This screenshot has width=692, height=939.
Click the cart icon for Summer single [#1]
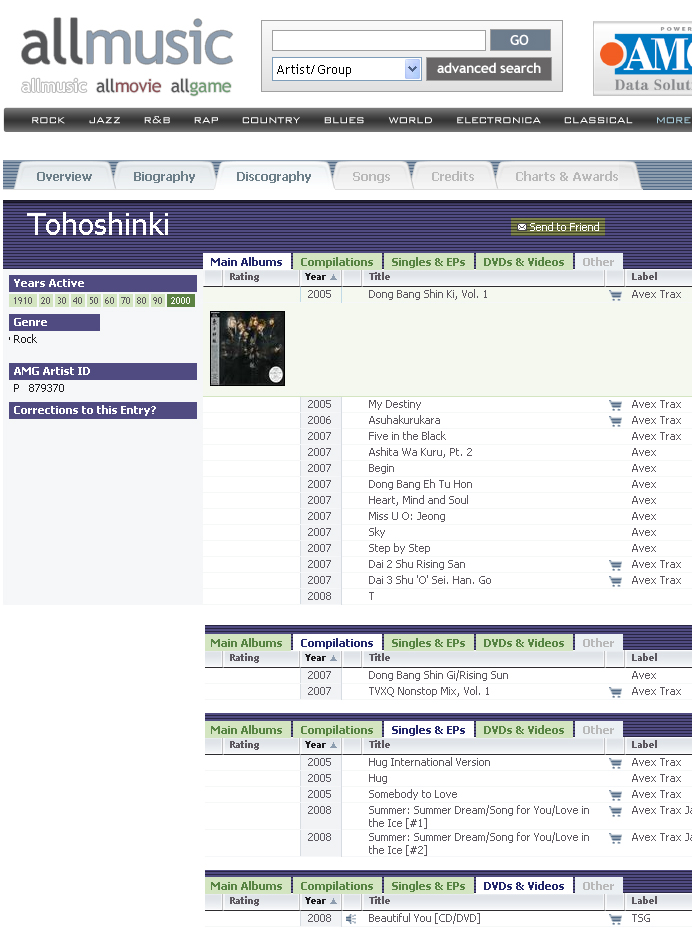click(x=615, y=811)
